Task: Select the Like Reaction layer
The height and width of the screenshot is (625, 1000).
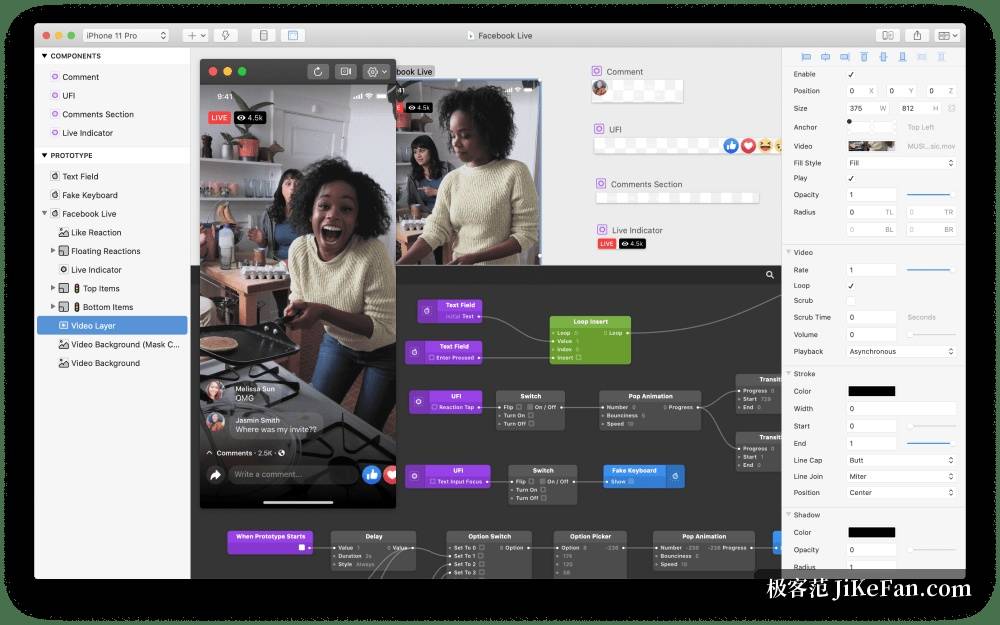Action: pyautogui.click(x=96, y=232)
